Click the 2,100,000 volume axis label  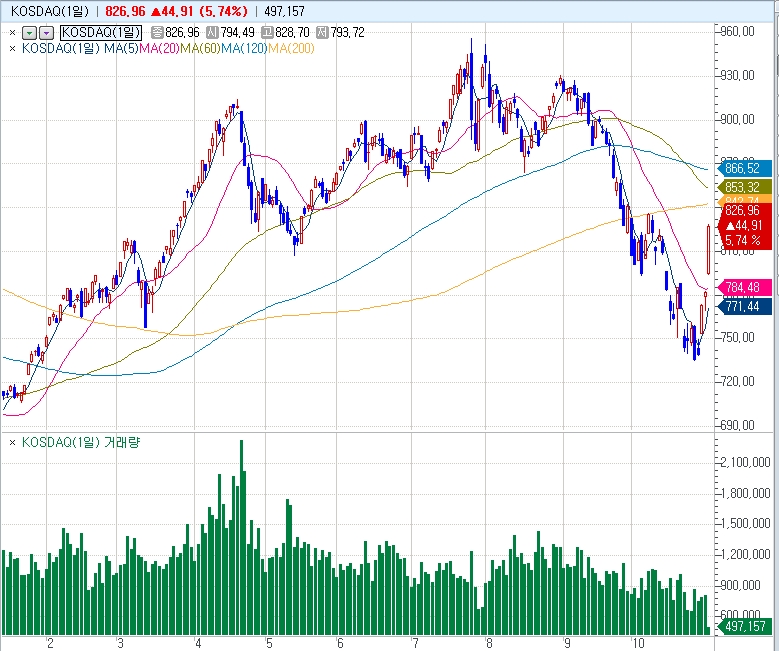pyautogui.click(x=745, y=463)
